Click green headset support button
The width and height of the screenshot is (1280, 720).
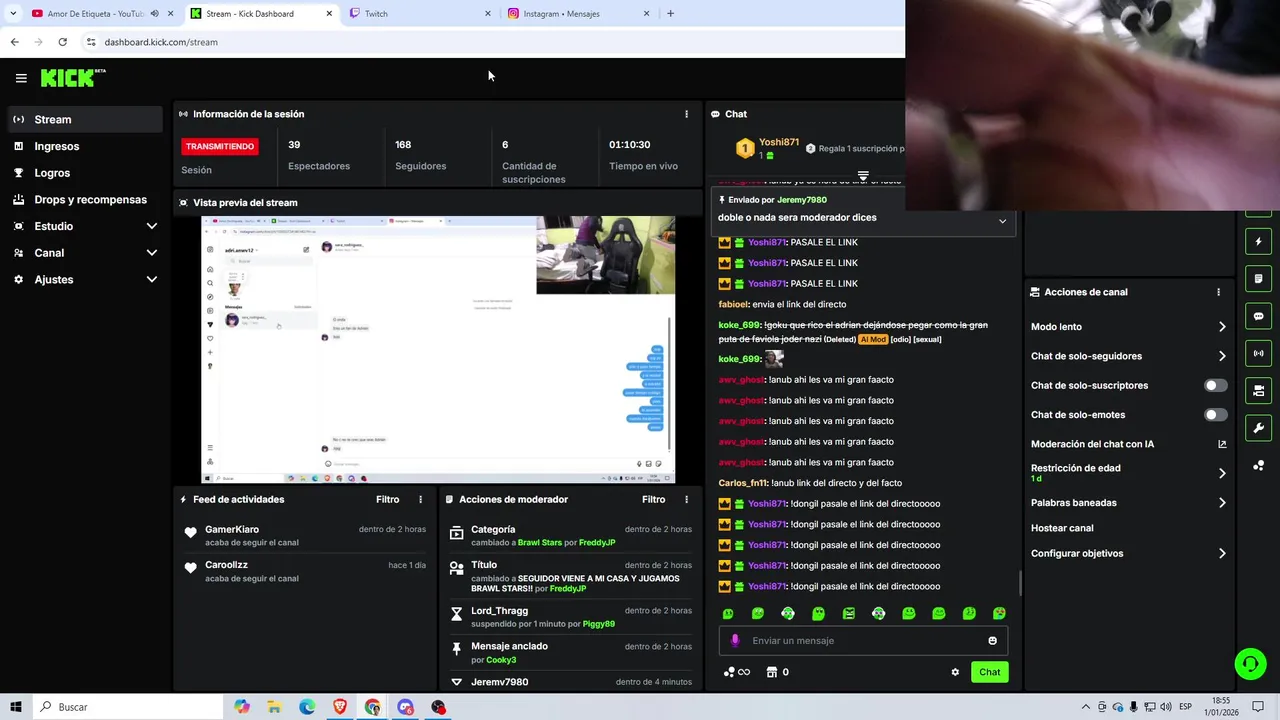click(1249, 663)
